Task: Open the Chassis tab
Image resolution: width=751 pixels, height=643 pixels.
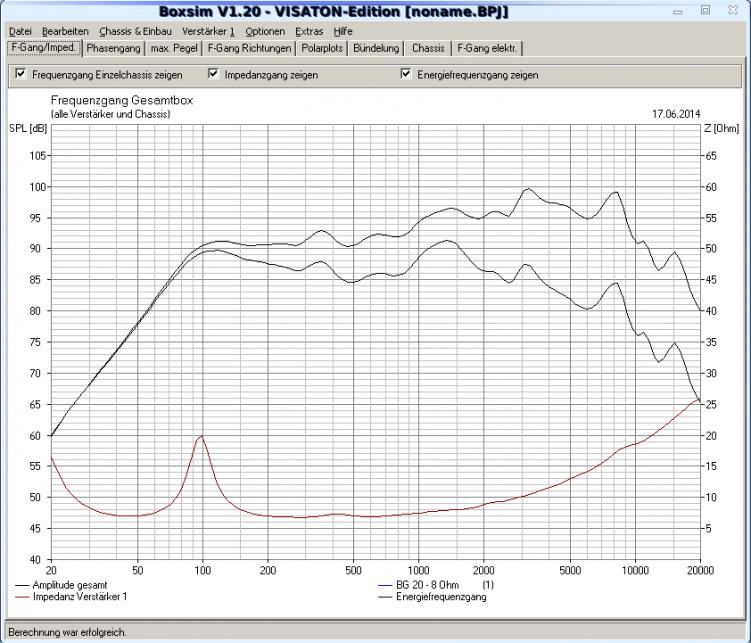Action: click(x=428, y=48)
